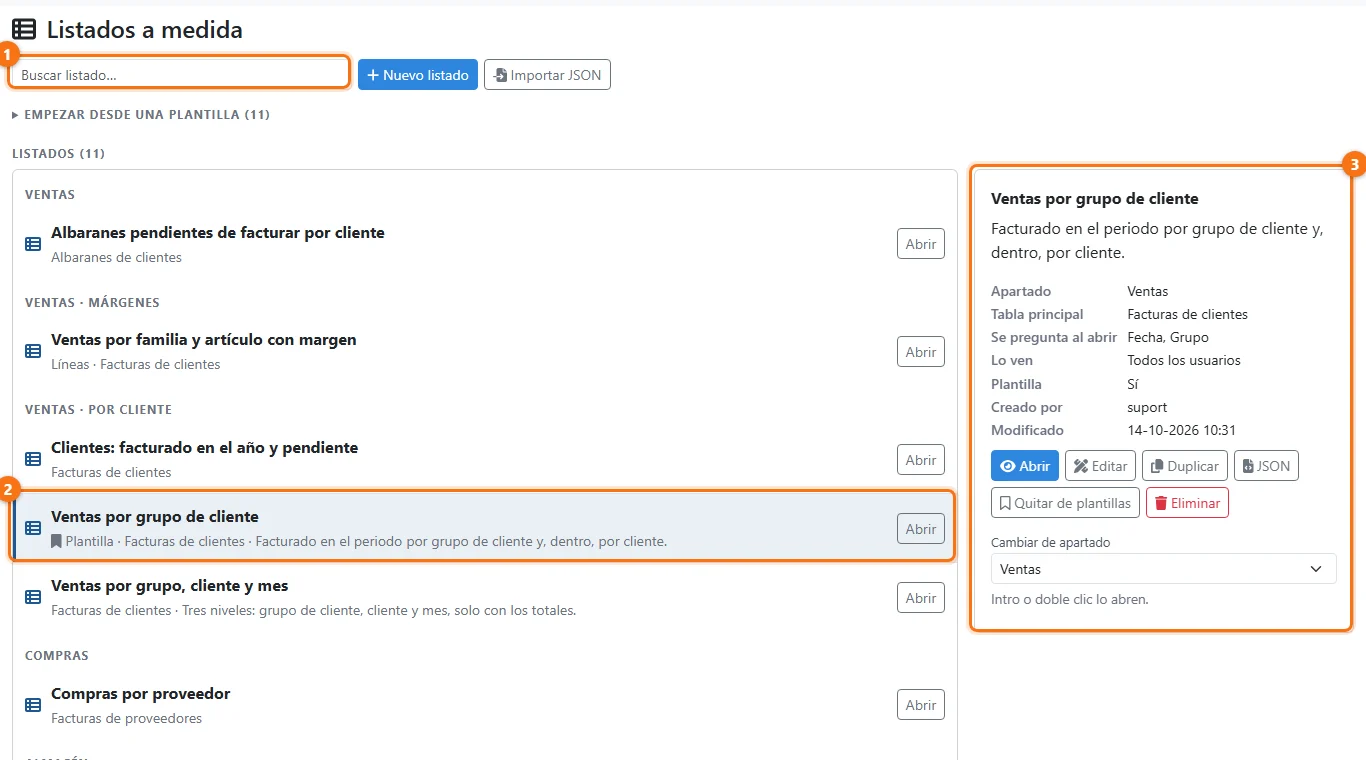Click Abrir for Clientes: facturado en el año
This screenshot has width=1366, height=760.
pyautogui.click(x=921, y=460)
